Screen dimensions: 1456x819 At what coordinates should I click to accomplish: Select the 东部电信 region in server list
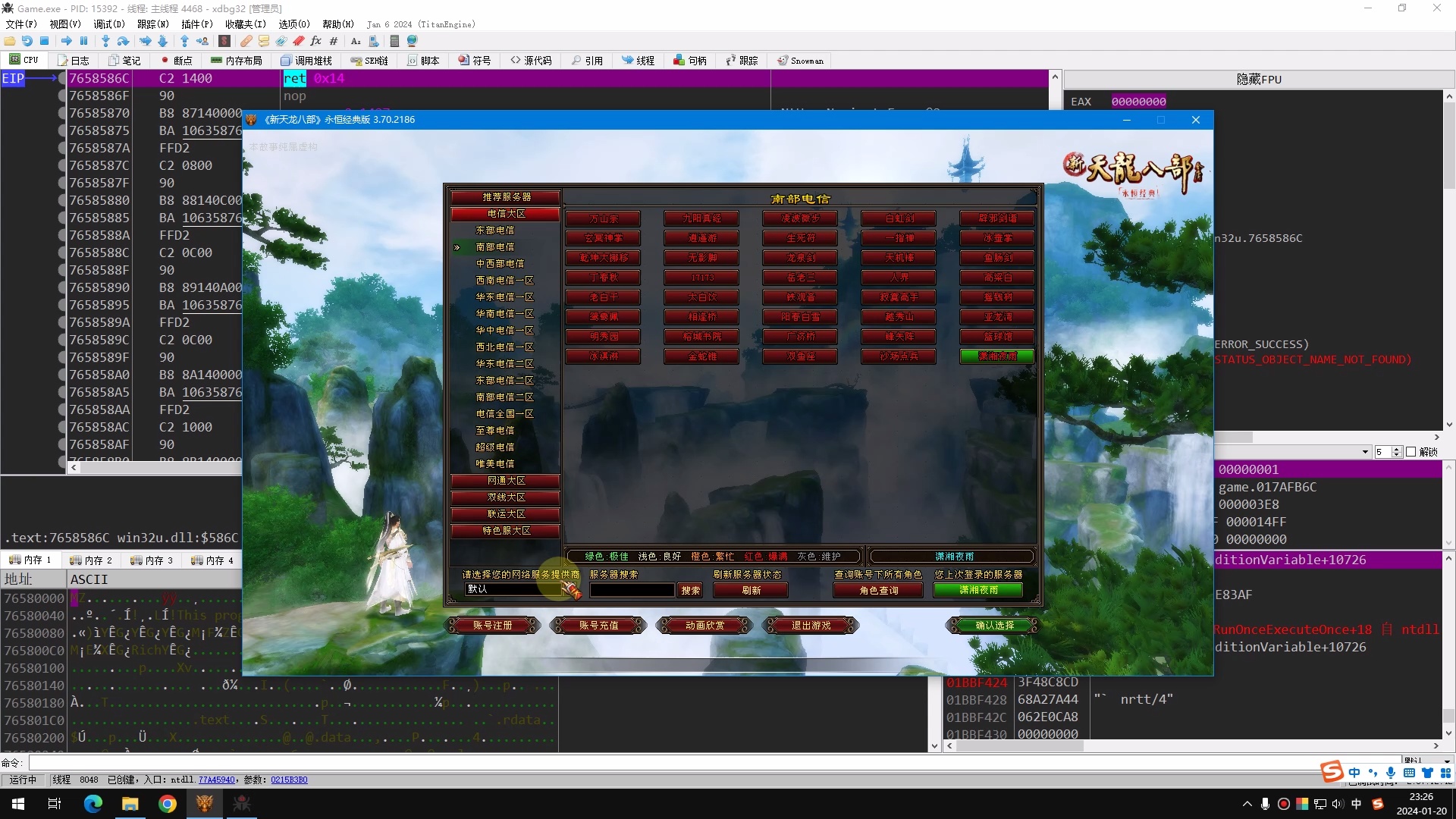pos(494,230)
